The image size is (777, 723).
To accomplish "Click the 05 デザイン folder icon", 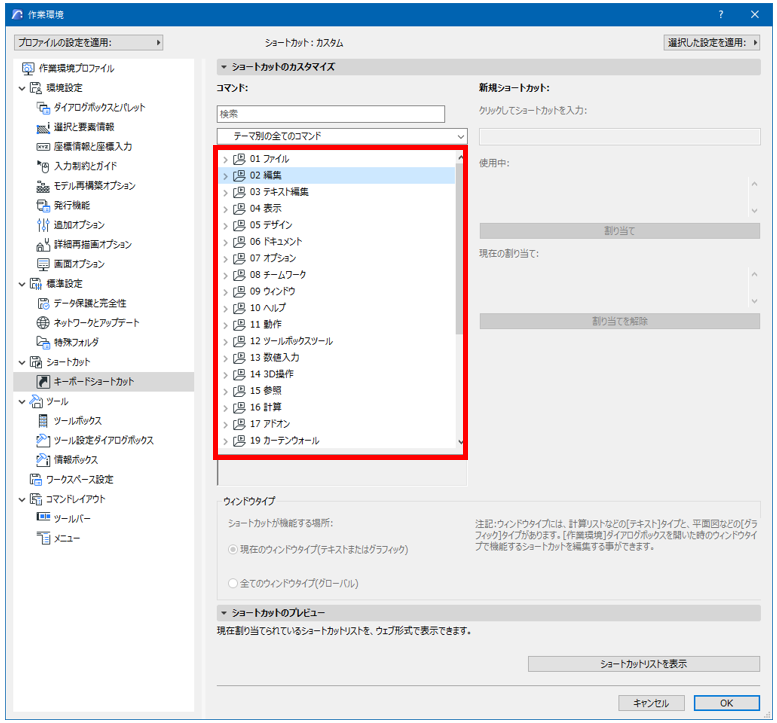I will click(x=239, y=225).
